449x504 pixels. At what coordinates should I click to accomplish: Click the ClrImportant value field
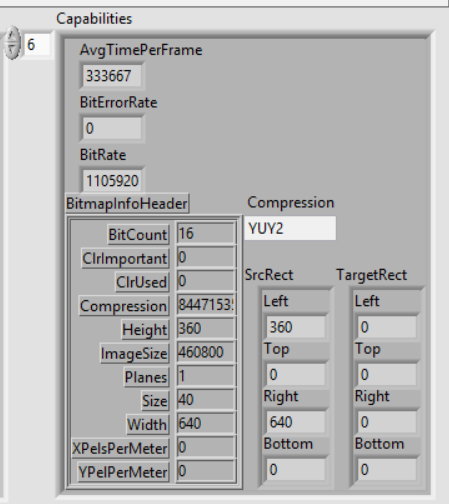click(206, 257)
